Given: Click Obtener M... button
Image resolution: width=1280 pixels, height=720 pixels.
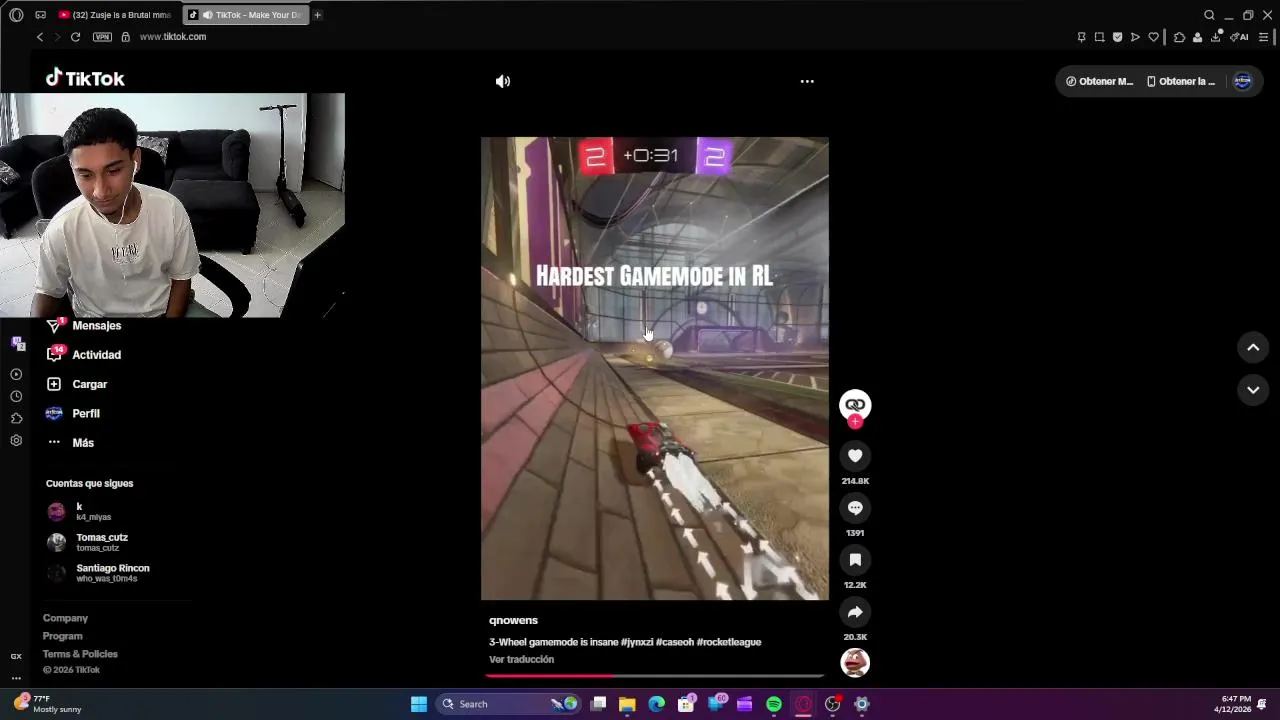Looking at the screenshot, I should point(1099,82).
